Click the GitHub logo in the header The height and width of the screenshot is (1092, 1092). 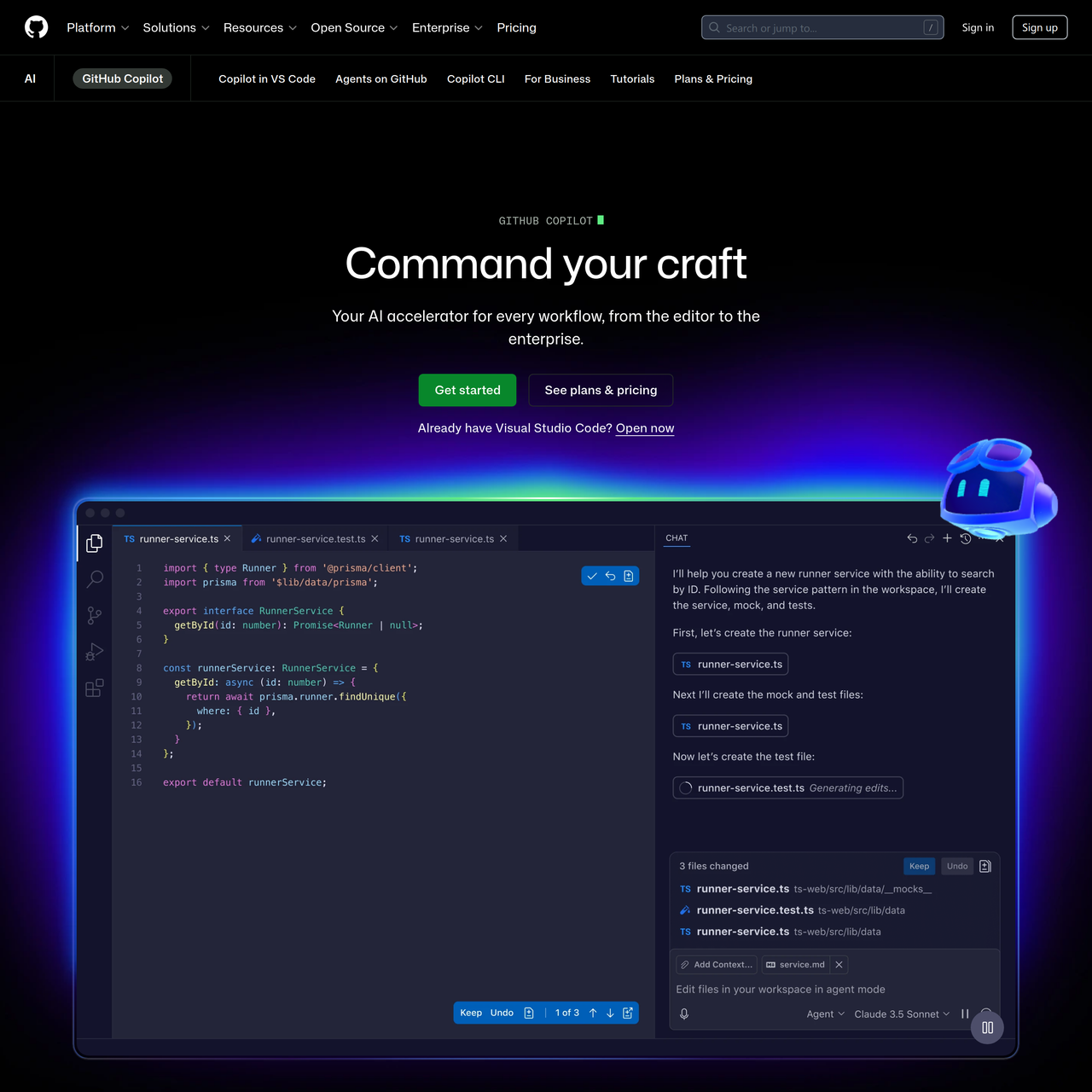(x=36, y=27)
